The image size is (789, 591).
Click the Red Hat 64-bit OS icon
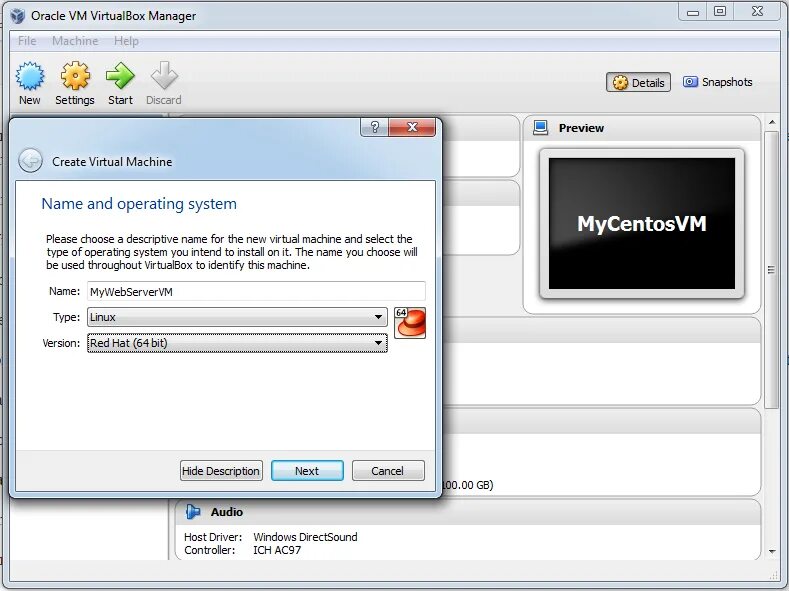point(410,322)
